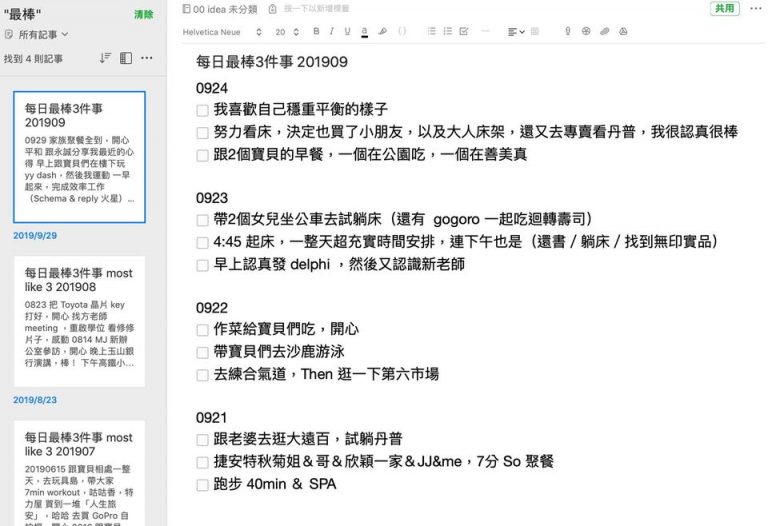This screenshot has height=526, width=768.
Task: Open the 所有記事 scope dropdown
Action: point(36,35)
